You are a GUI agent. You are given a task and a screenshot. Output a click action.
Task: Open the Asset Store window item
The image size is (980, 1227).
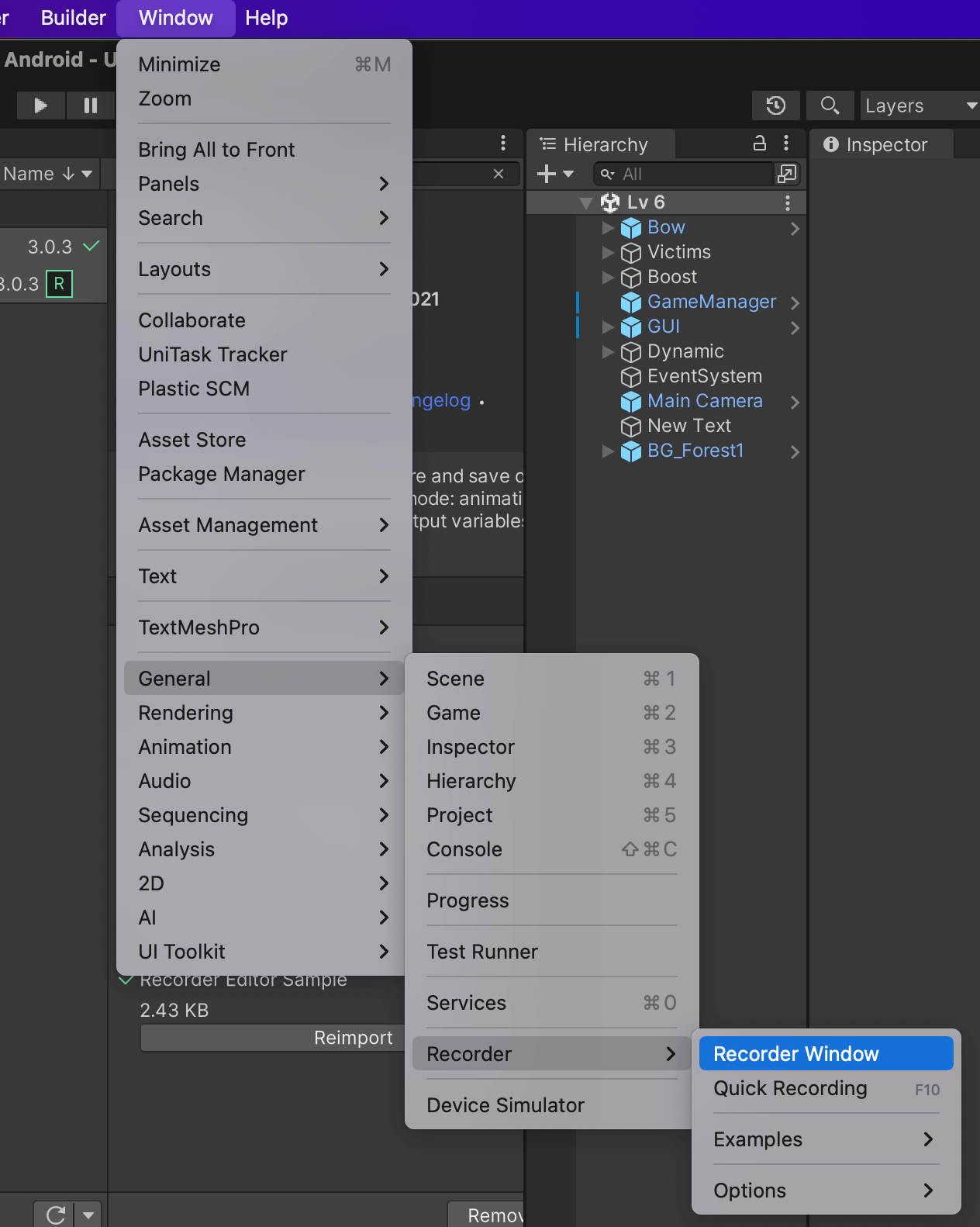(x=264, y=440)
